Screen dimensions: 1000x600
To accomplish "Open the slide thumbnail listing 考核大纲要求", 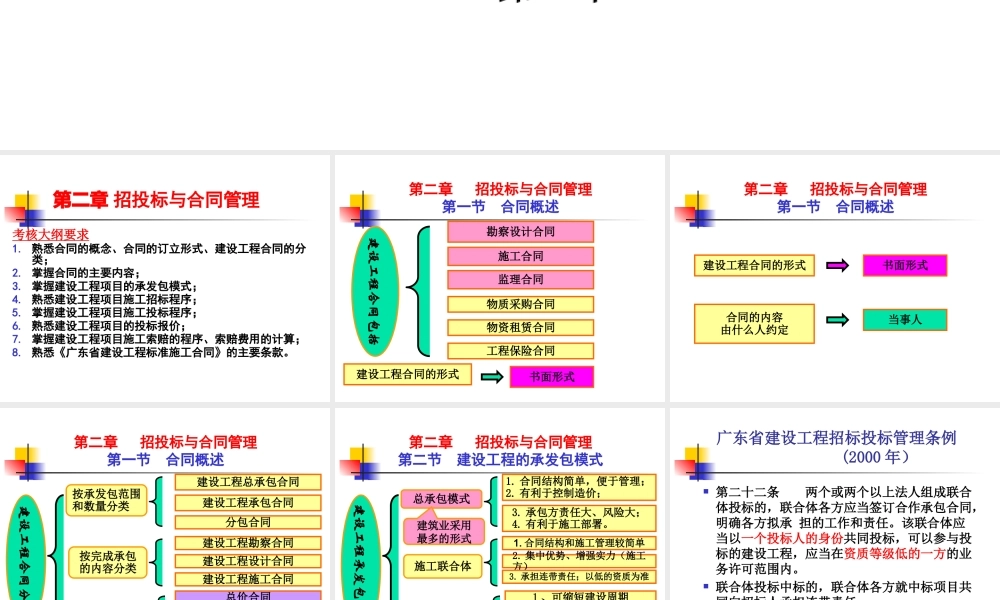I will pos(165,278).
